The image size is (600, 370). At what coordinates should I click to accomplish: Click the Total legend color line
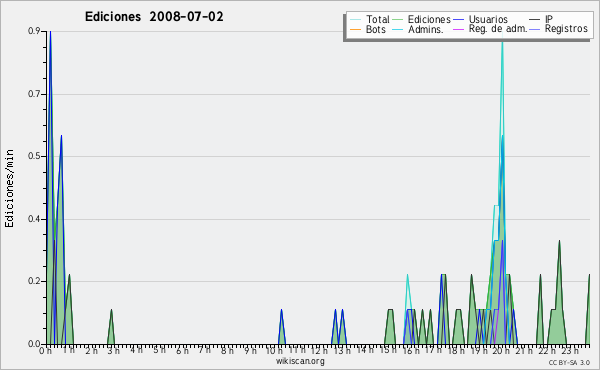click(x=355, y=20)
